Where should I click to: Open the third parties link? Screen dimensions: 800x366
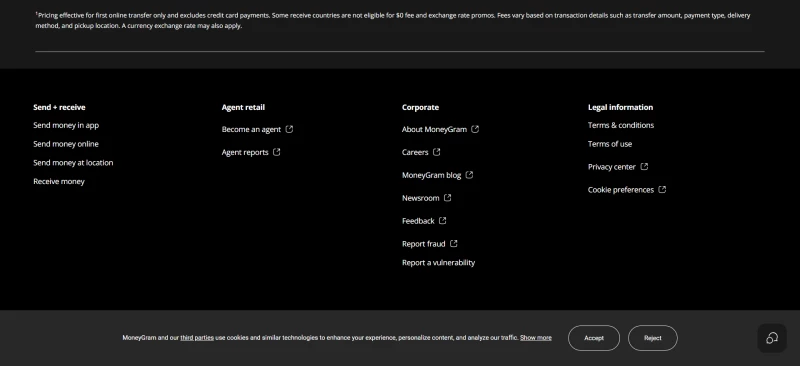point(197,337)
